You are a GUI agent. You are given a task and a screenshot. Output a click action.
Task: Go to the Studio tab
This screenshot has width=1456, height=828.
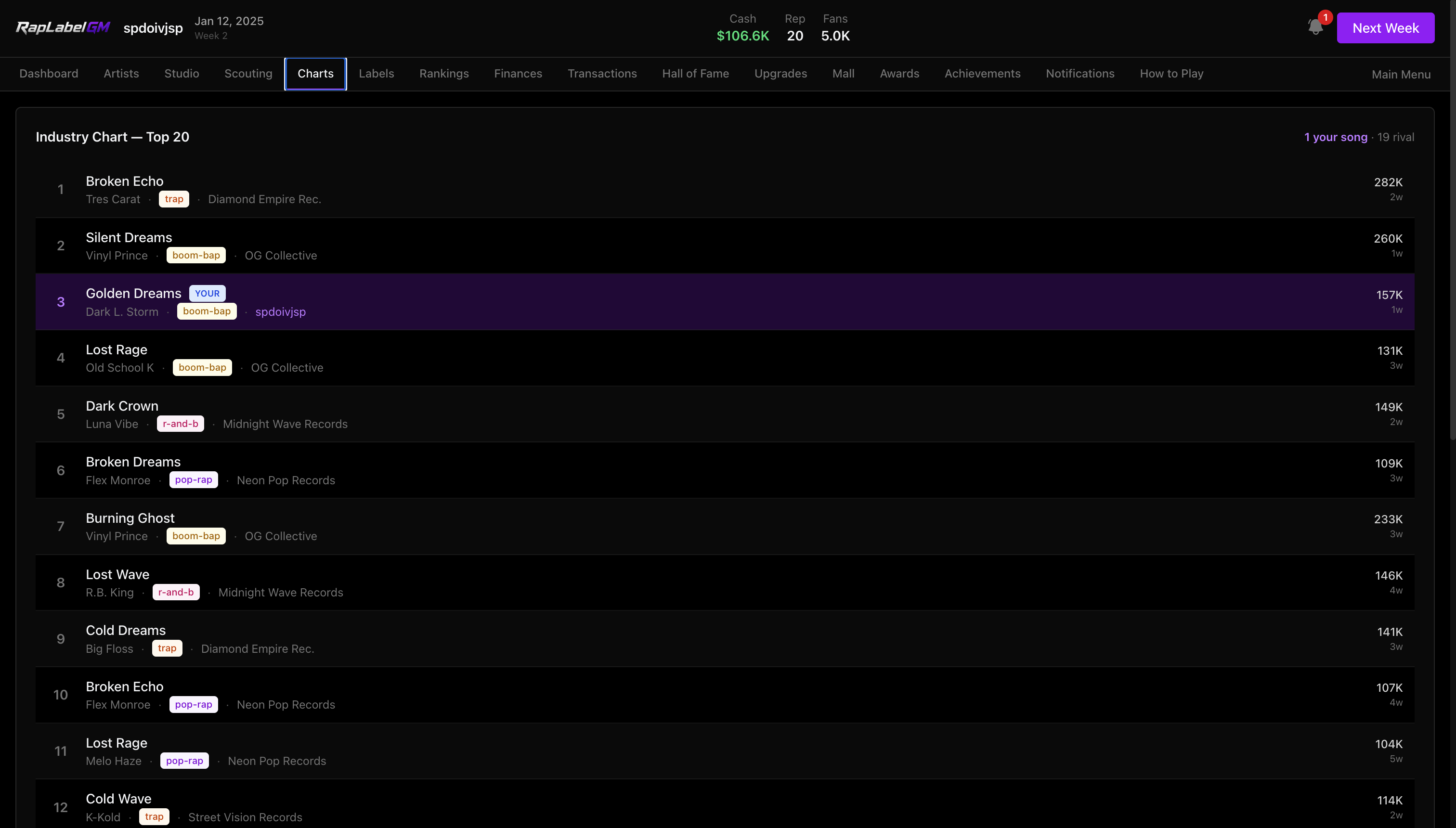[182, 73]
